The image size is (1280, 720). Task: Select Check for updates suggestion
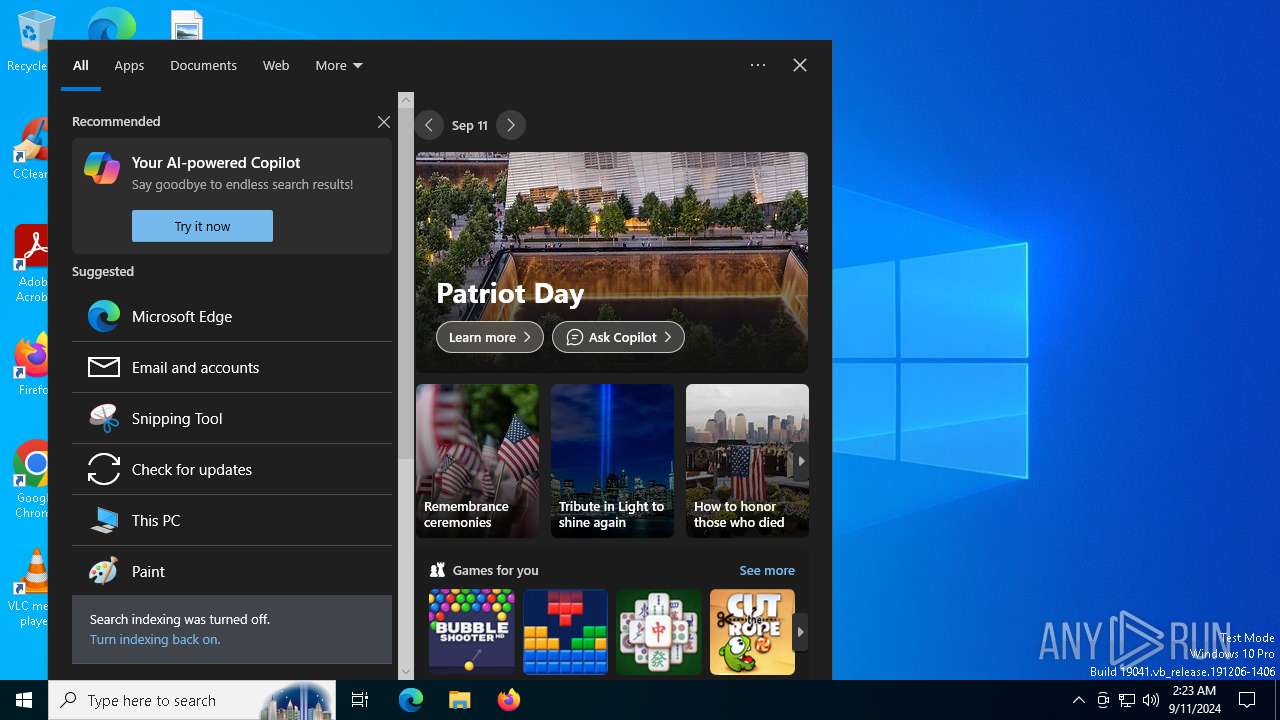point(232,469)
